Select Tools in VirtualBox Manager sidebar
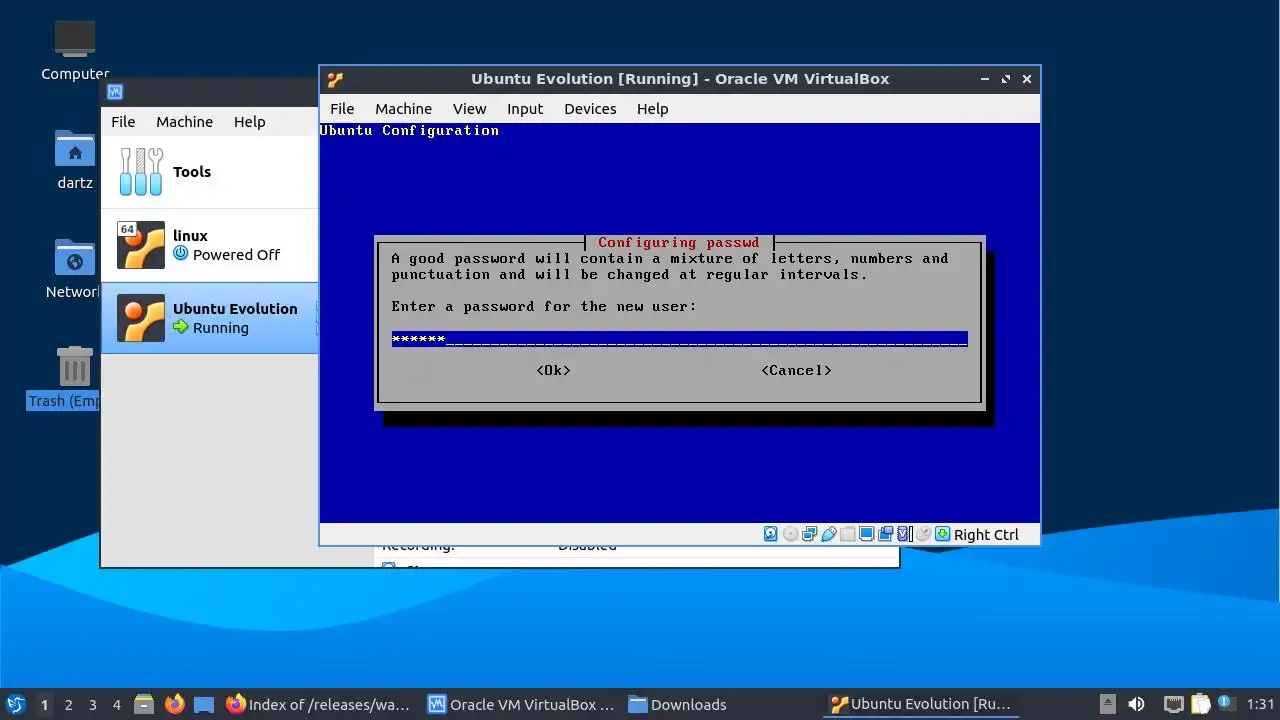This screenshot has width=1280, height=720. pyautogui.click(x=210, y=172)
